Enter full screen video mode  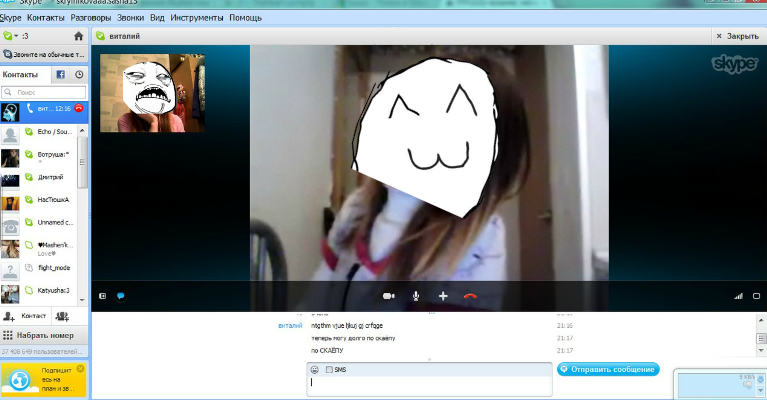point(756,296)
